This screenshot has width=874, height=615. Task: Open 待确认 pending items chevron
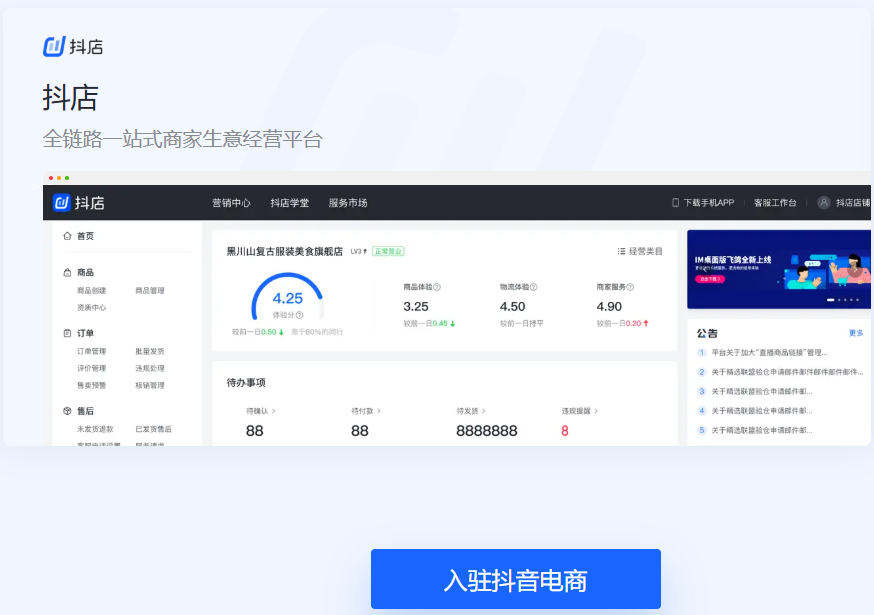click(x=274, y=411)
